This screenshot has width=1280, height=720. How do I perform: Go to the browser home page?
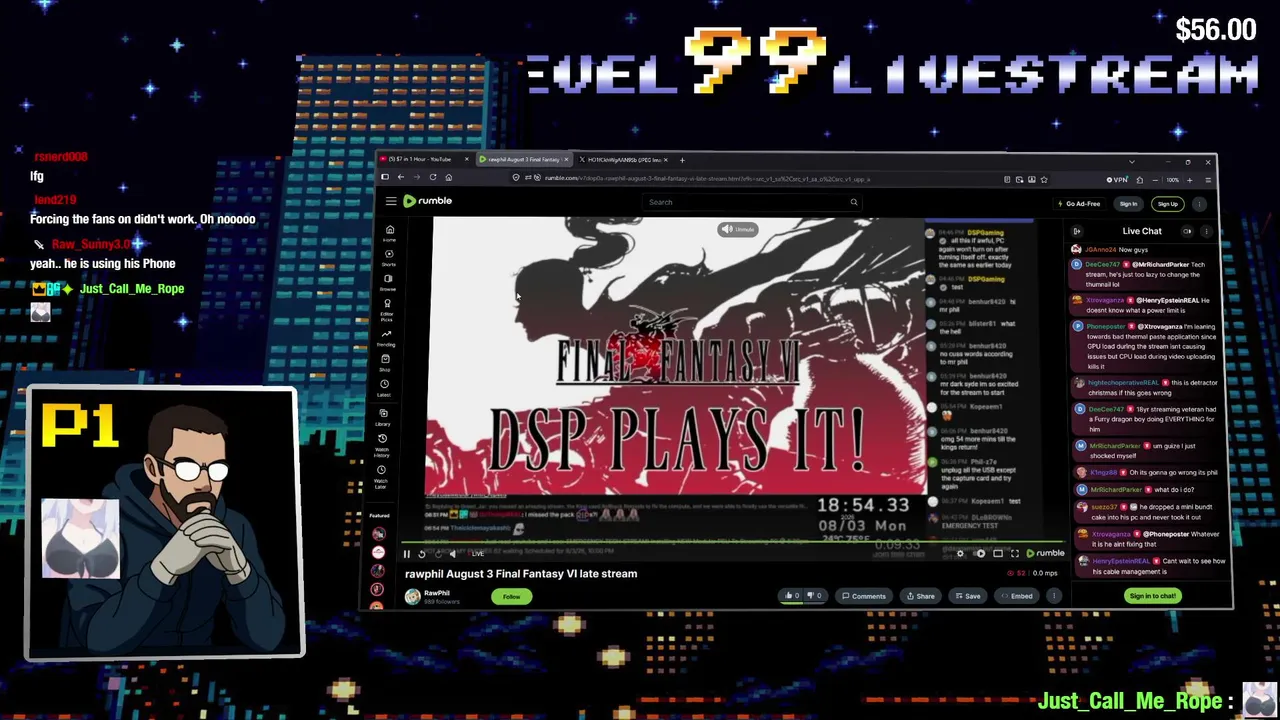click(x=448, y=178)
